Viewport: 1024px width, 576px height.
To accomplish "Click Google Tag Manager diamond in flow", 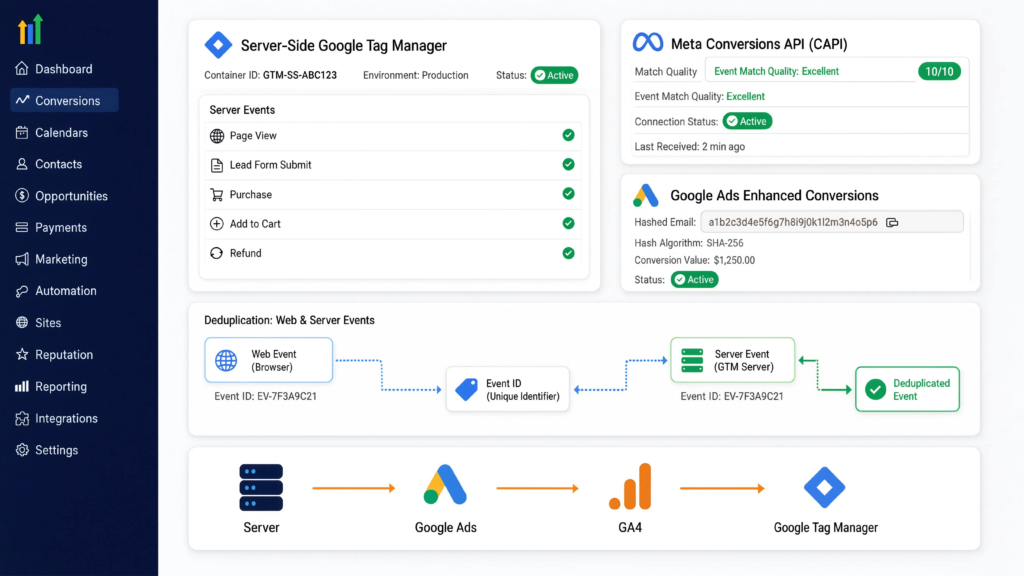I will click(825, 487).
